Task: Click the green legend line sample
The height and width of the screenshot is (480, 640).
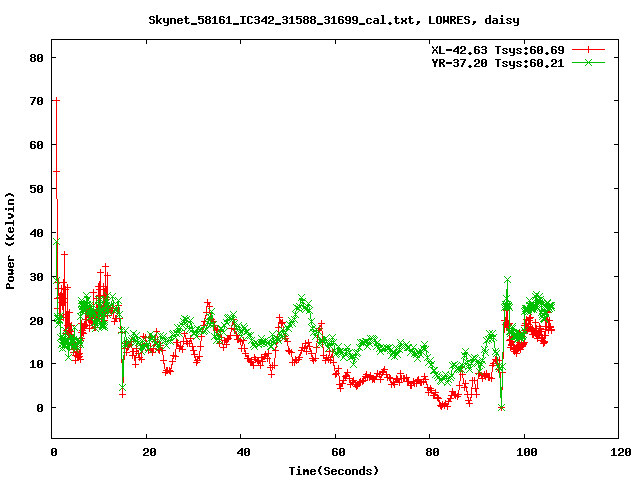Action: click(x=588, y=62)
